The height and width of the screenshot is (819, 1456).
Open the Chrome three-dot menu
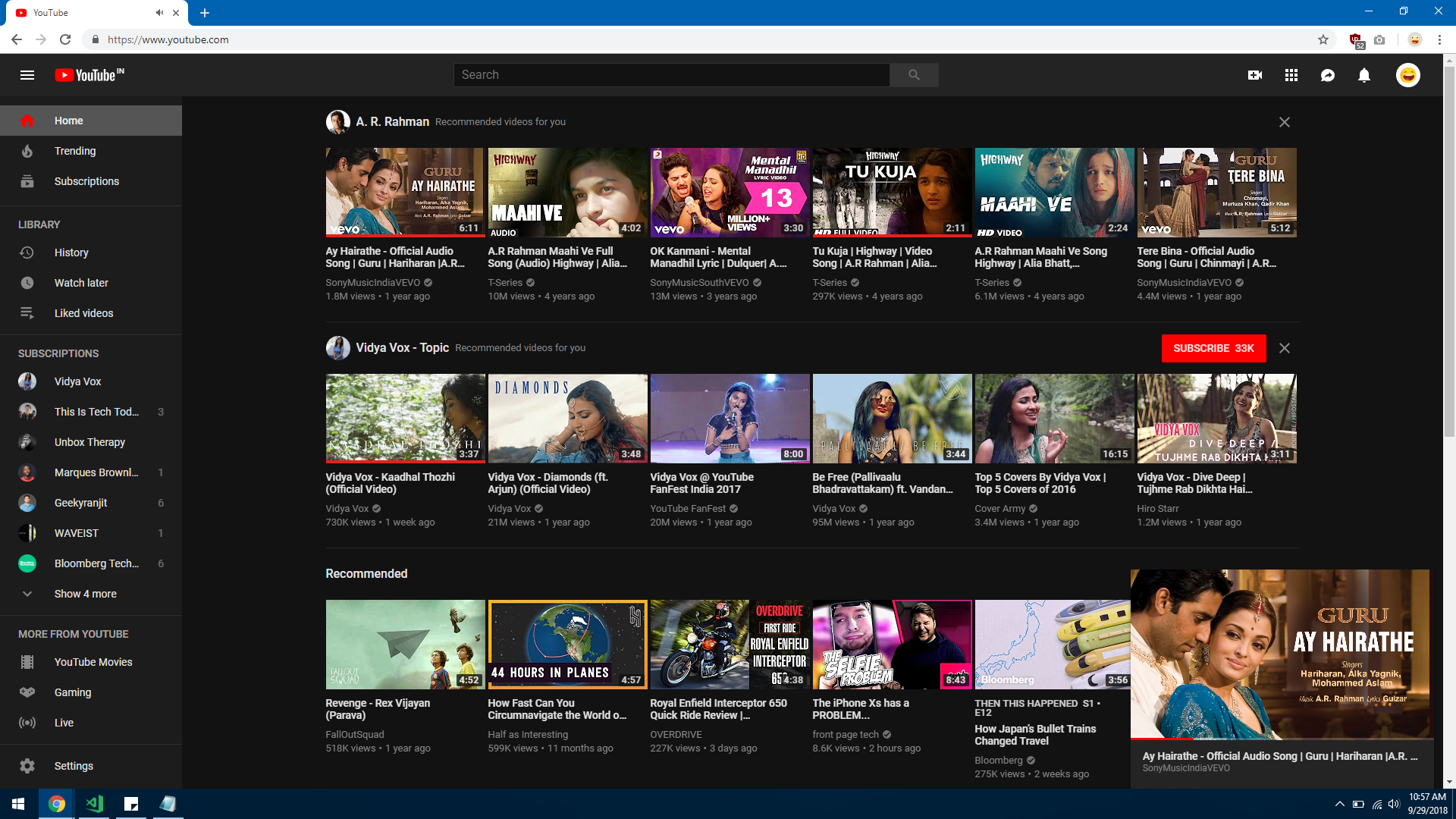[x=1439, y=39]
